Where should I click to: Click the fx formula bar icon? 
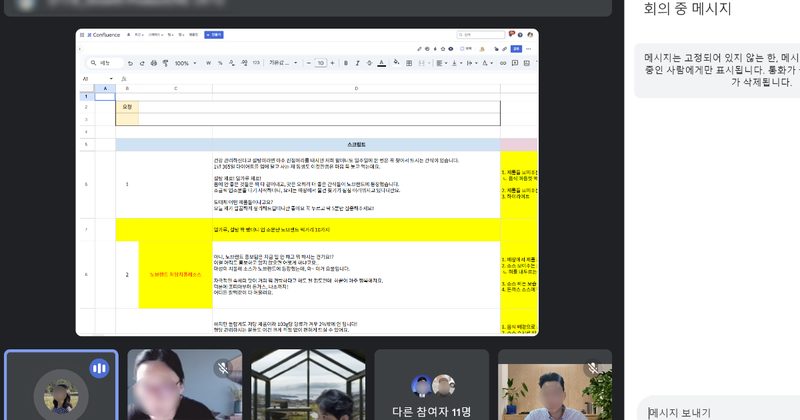click(124, 79)
